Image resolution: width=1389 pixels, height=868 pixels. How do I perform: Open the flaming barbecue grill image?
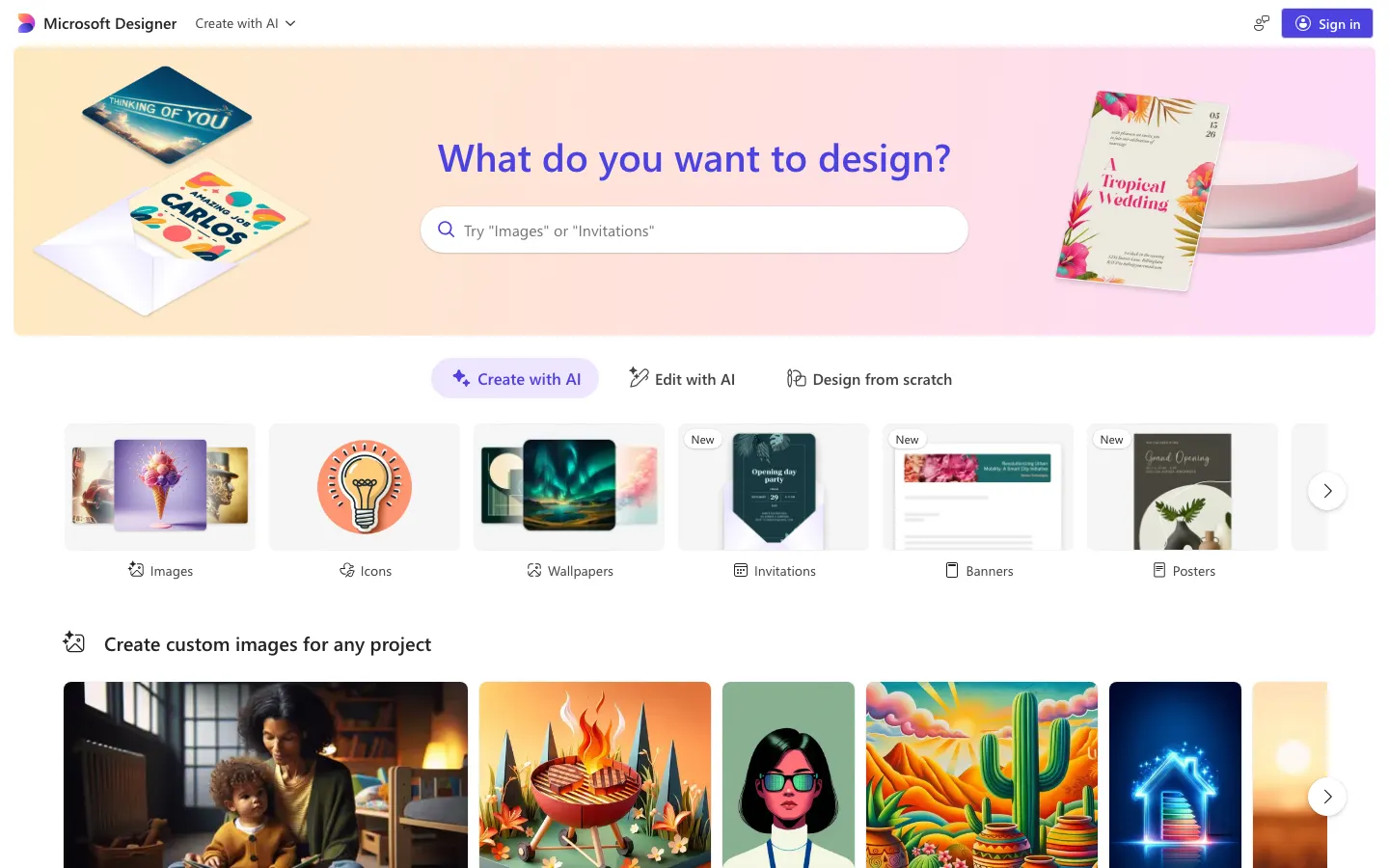coord(595,774)
